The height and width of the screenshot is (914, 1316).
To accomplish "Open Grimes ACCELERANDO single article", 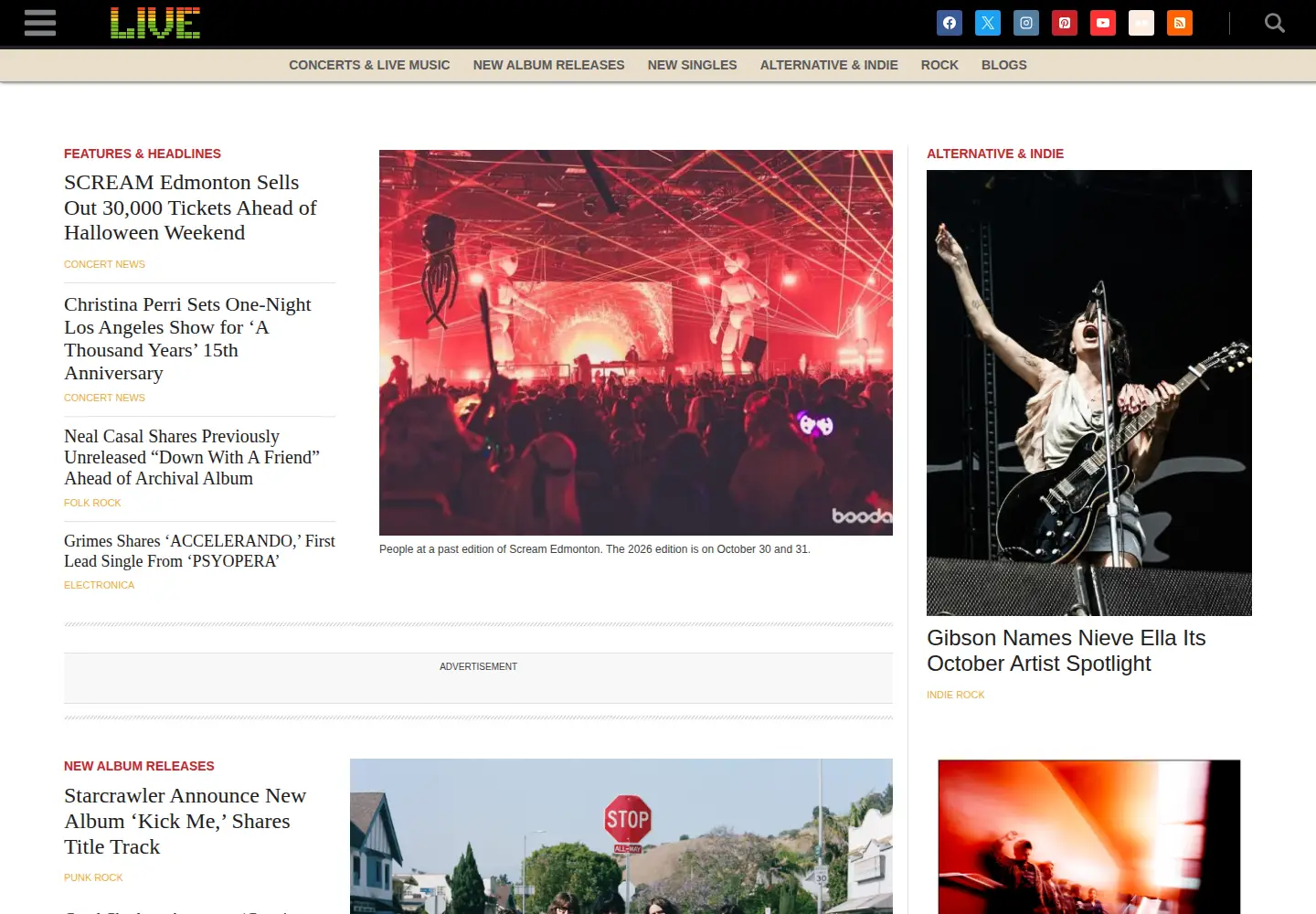I will 199,551.
